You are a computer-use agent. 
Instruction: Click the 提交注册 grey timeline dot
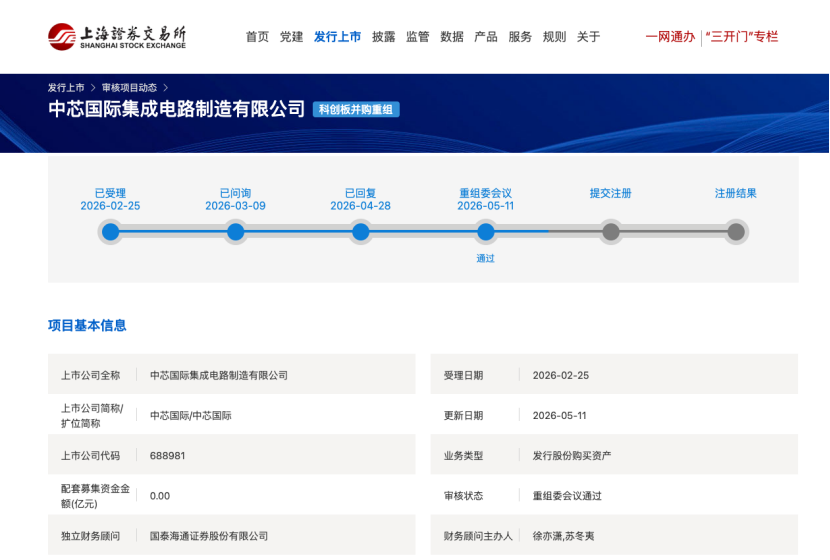tap(611, 232)
